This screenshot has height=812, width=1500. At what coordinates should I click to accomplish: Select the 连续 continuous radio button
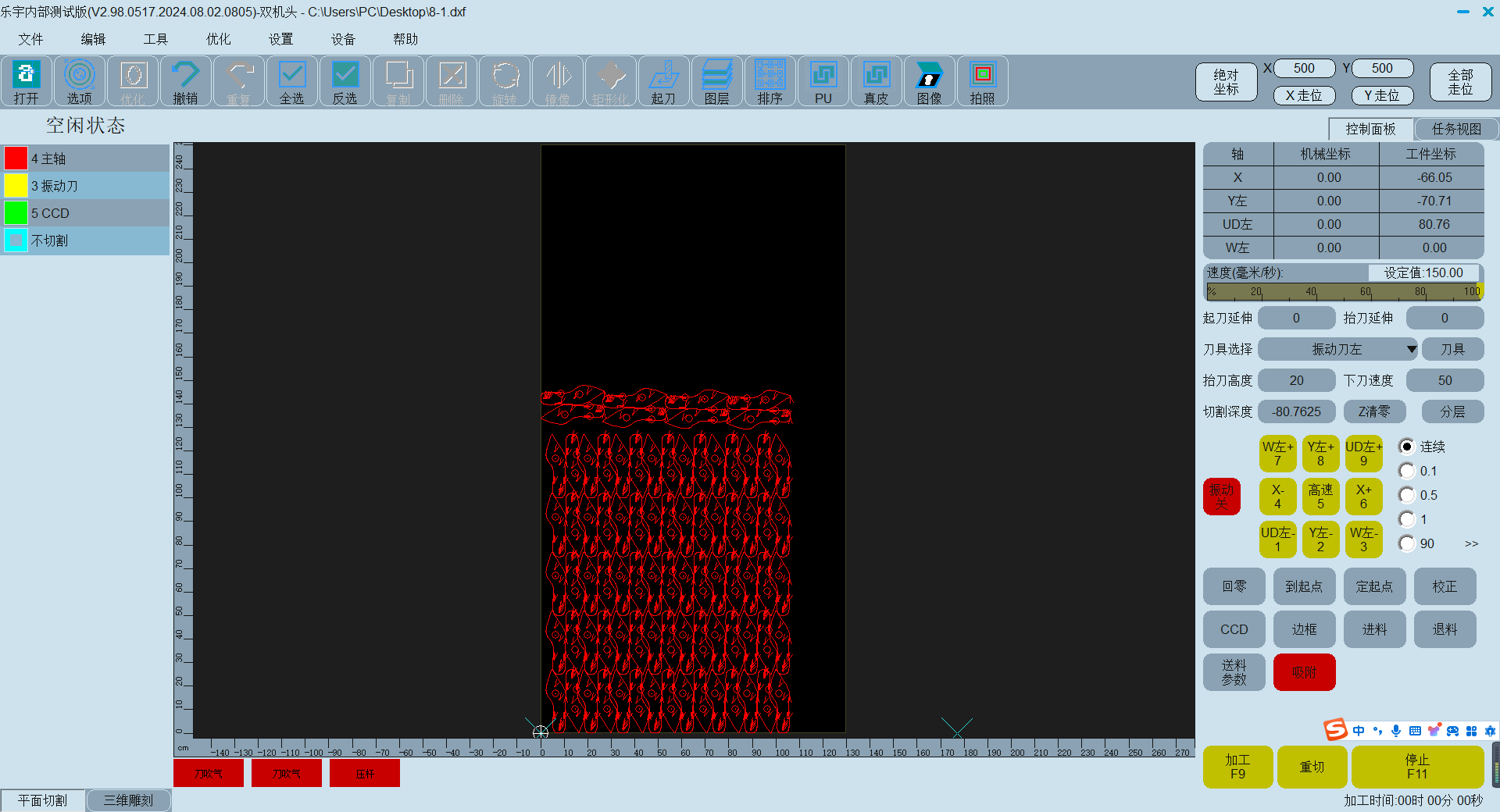click(1407, 447)
